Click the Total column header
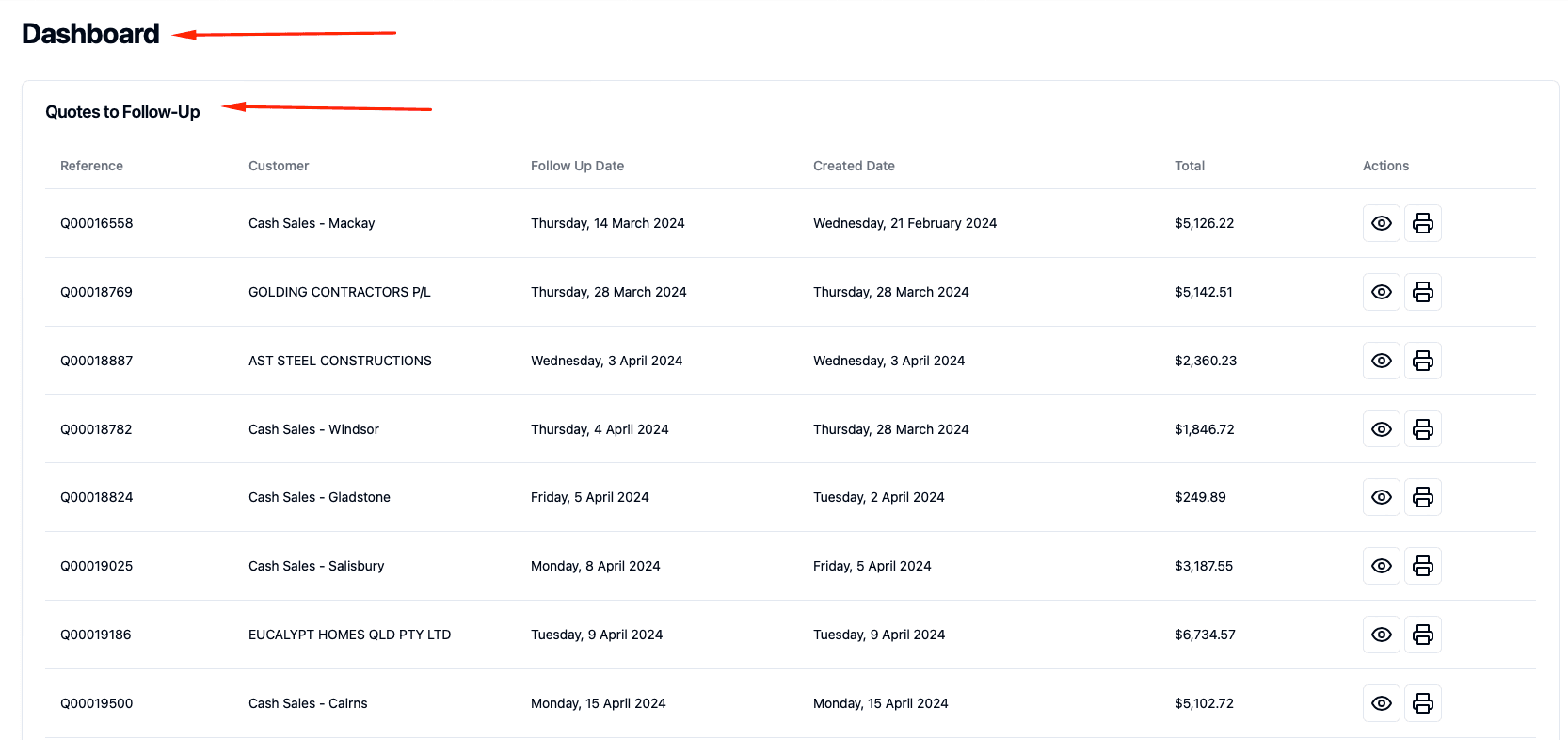The image size is (1568, 740). tap(1189, 166)
